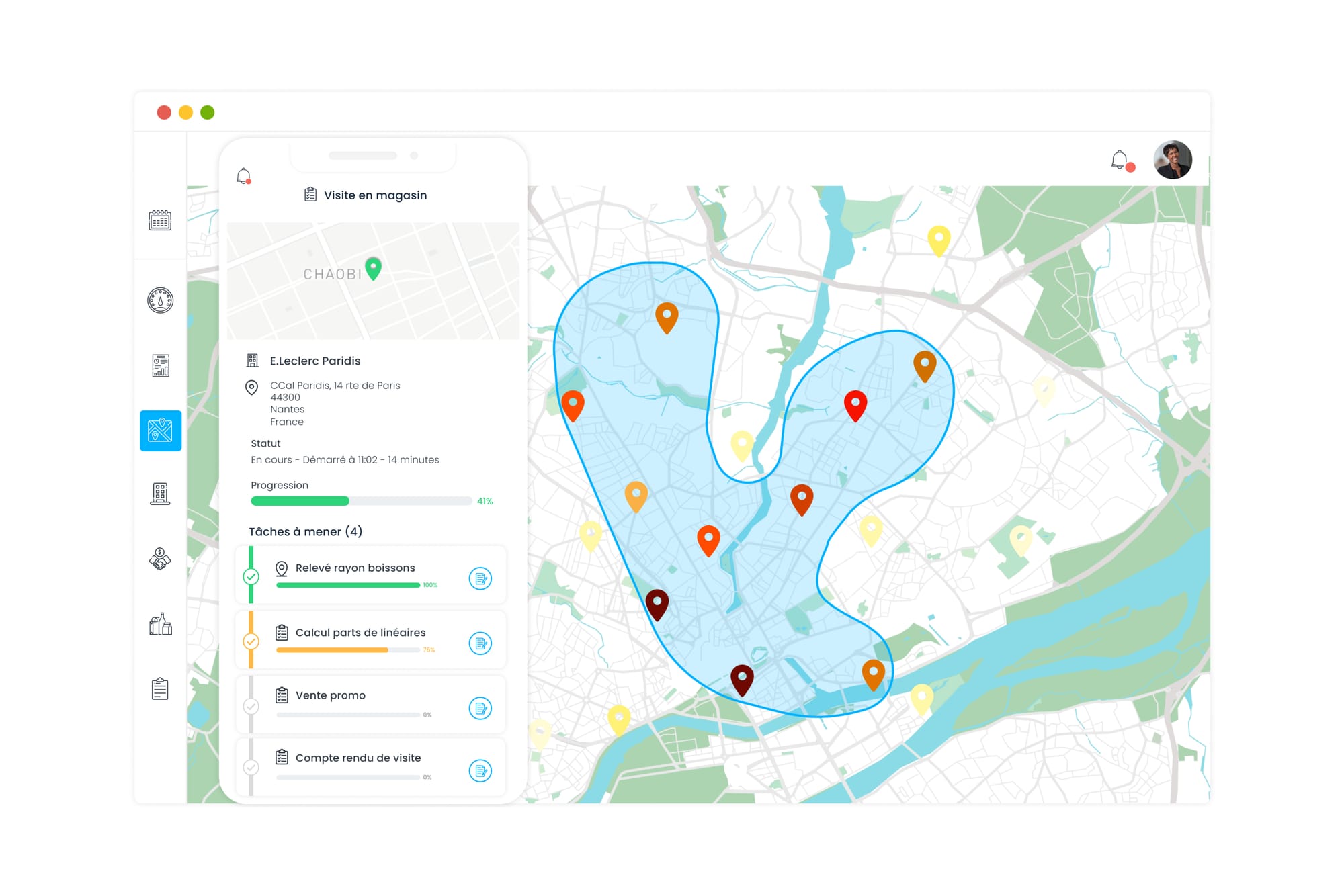The height and width of the screenshot is (896, 1344).
Task: Click the orange pin at zone's bottom right
Action: (873, 674)
